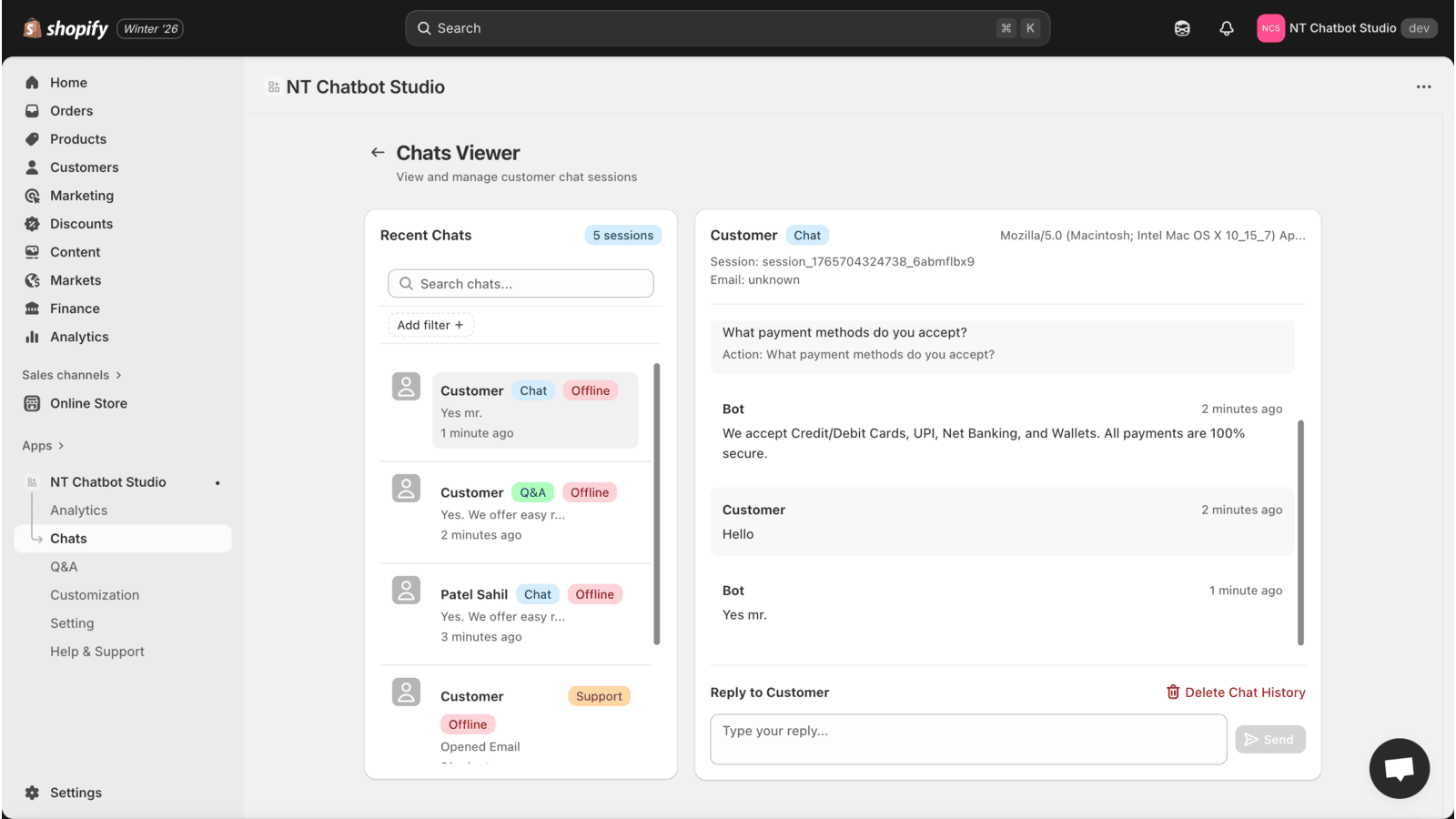Click the back arrow beside Chats Viewer

[378, 153]
